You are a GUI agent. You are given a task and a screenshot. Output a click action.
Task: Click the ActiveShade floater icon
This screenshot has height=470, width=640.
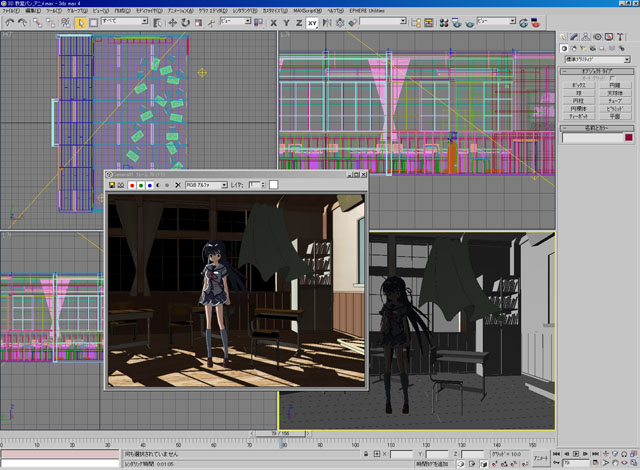point(536,23)
